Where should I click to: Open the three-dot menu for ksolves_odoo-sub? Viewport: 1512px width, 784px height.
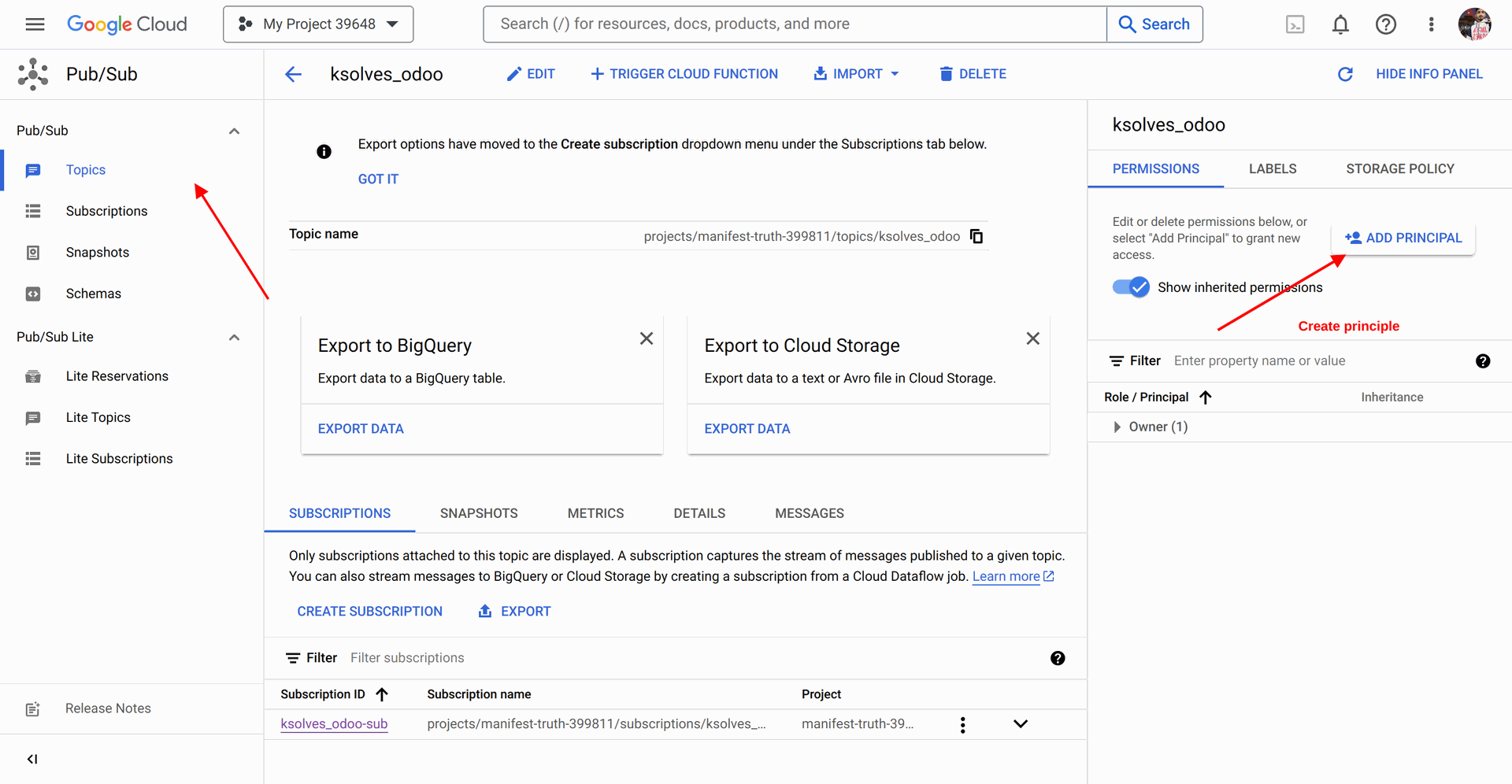click(x=962, y=724)
